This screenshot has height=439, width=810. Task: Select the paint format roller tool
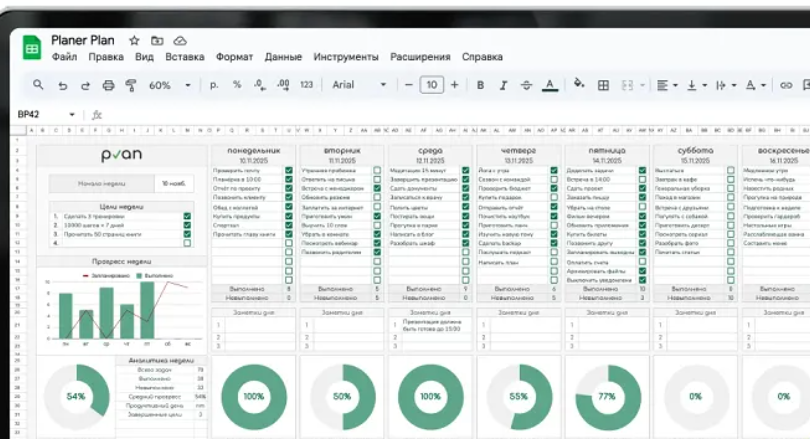[x=130, y=85]
